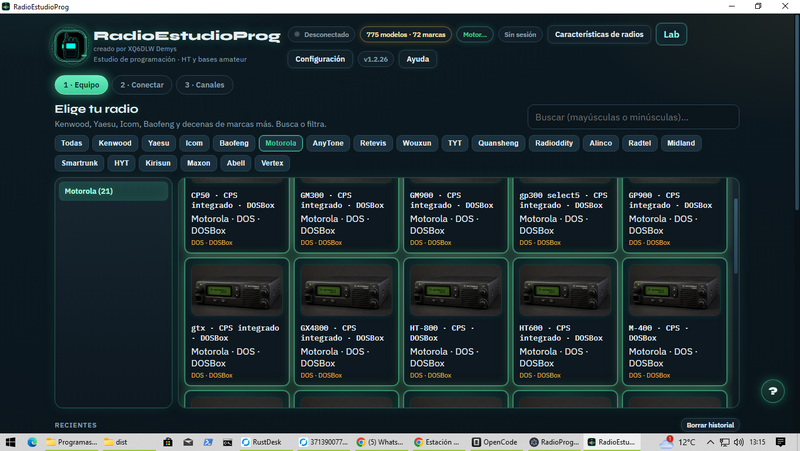Select Motorola (21) in the sidebar

(113, 191)
